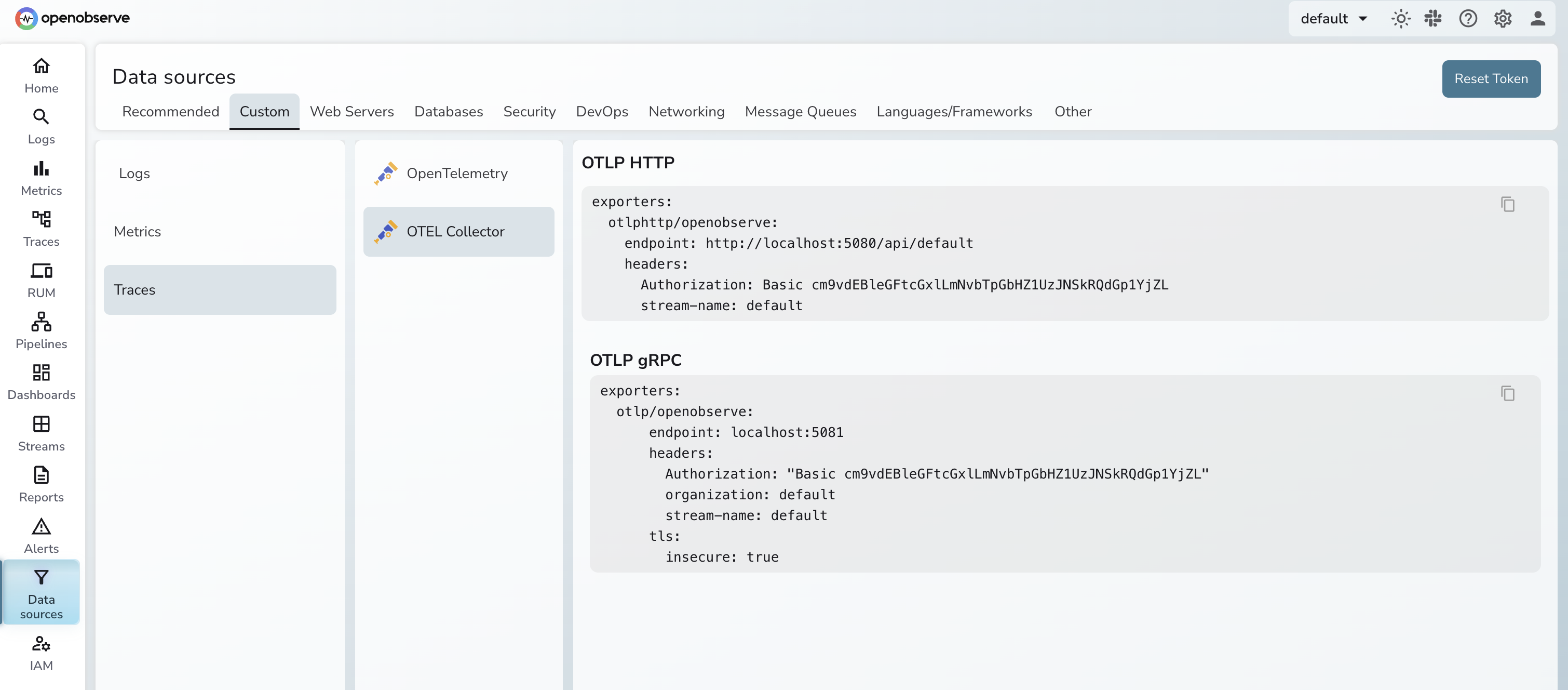
Task: Open the default organization dropdown
Action: 1334,19
